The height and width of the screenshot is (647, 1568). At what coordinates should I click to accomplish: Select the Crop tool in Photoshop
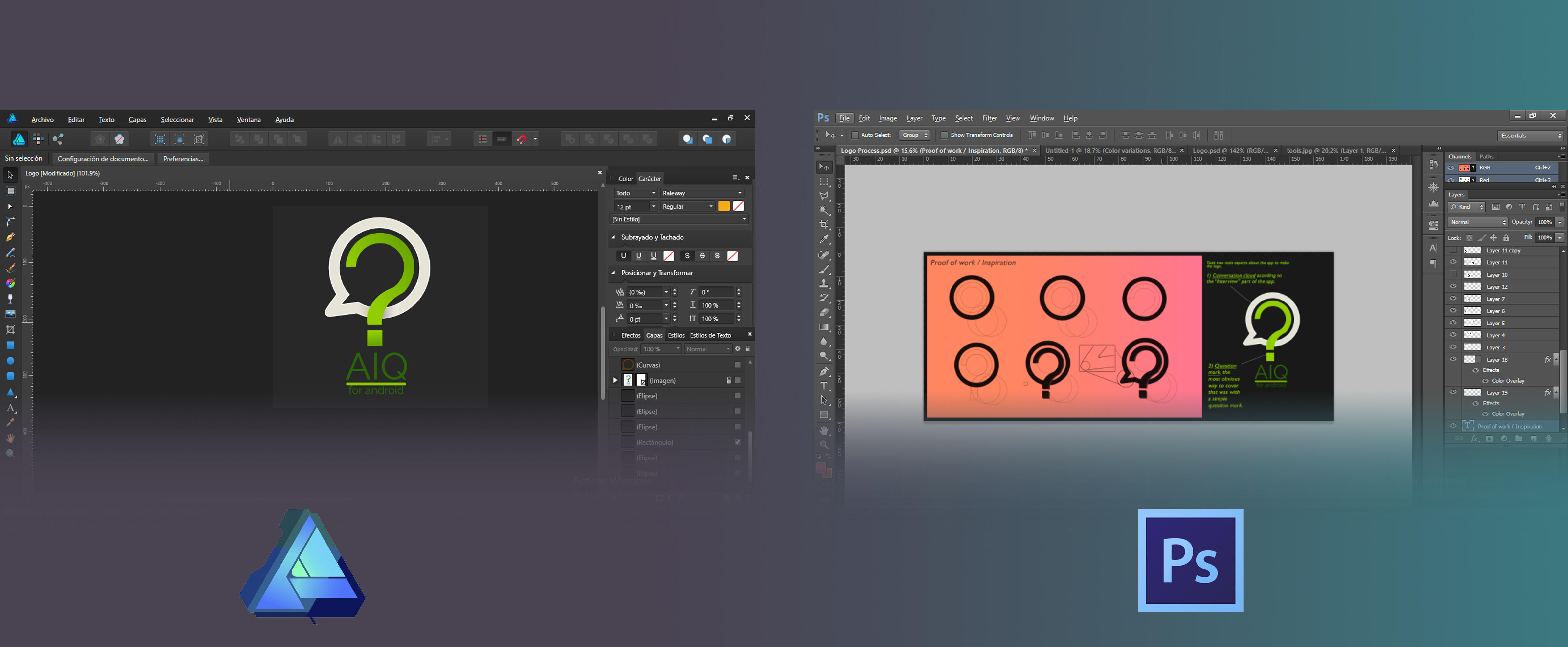tap(824, 225)
